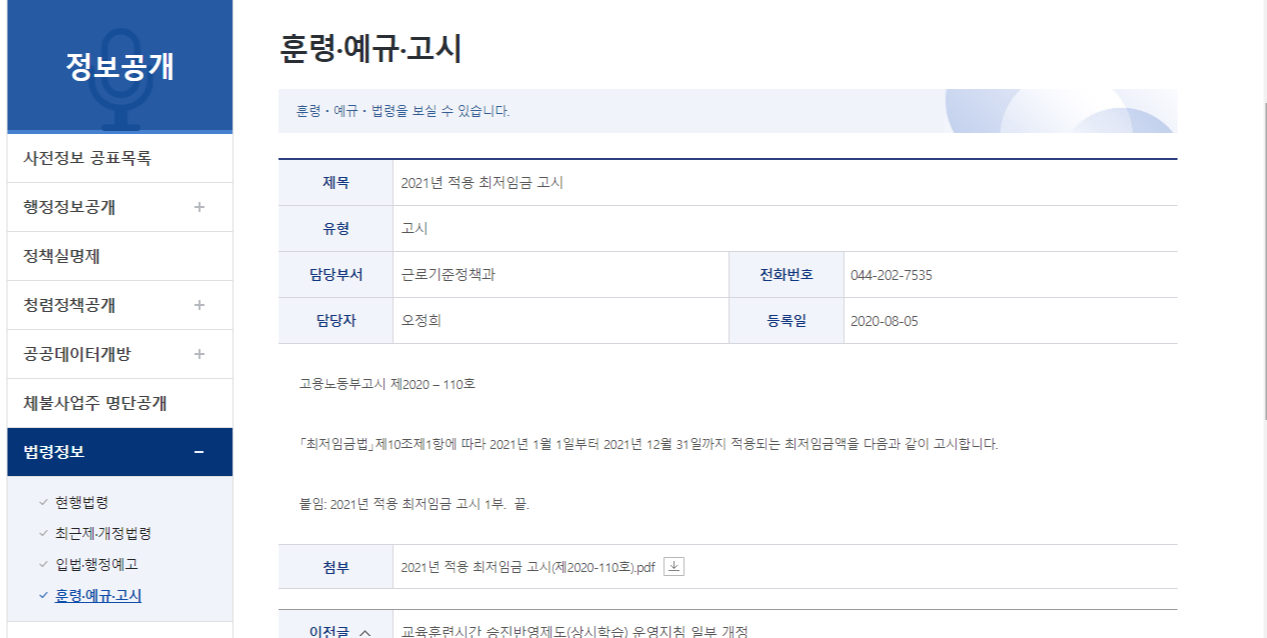Click the registration date 2020-08-05

coord(884,321)
